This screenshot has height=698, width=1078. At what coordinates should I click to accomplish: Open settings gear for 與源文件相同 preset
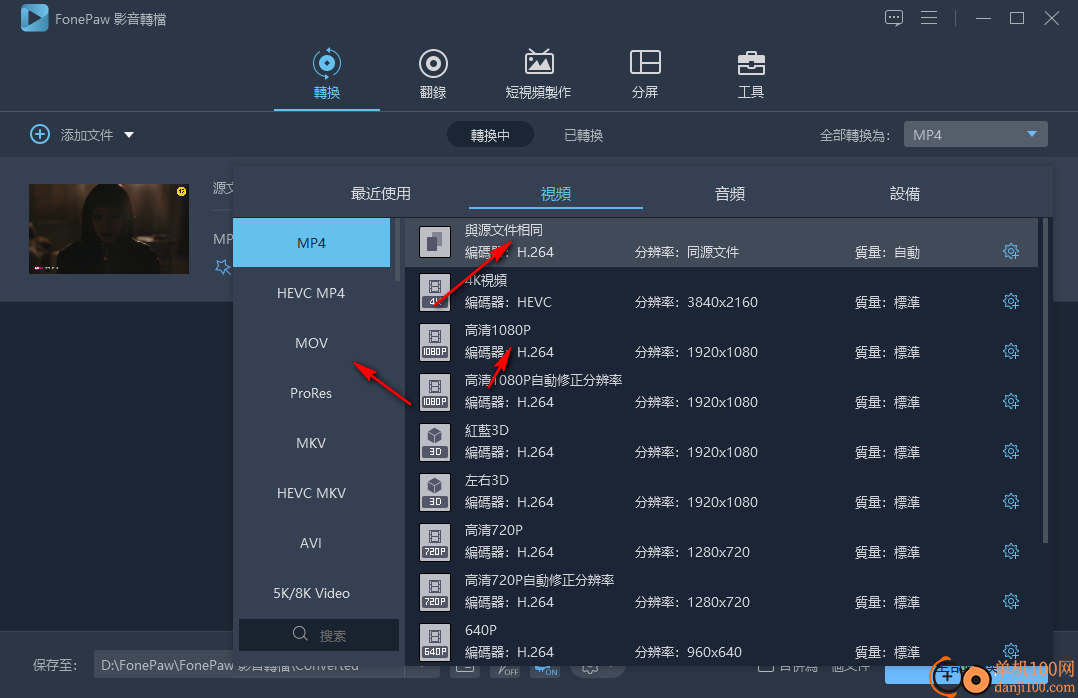(x=1011, y=251)
